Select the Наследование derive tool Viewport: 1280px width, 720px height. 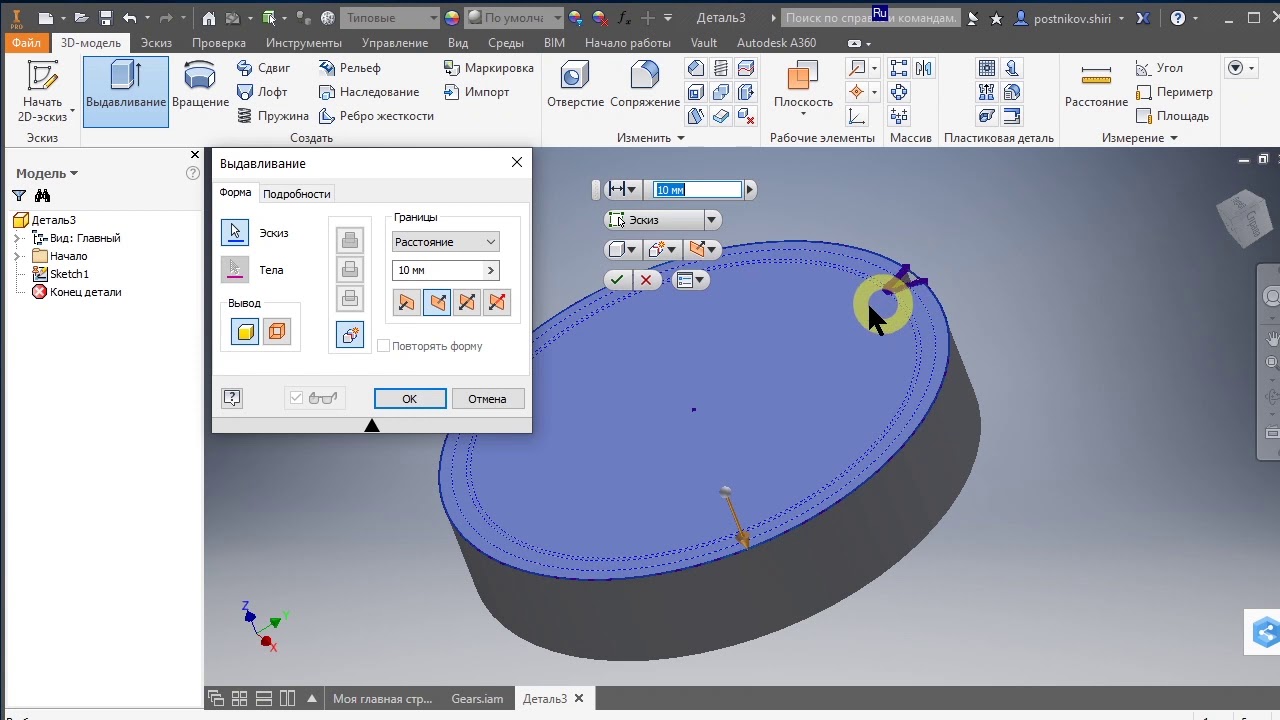(x=369, y=92)
